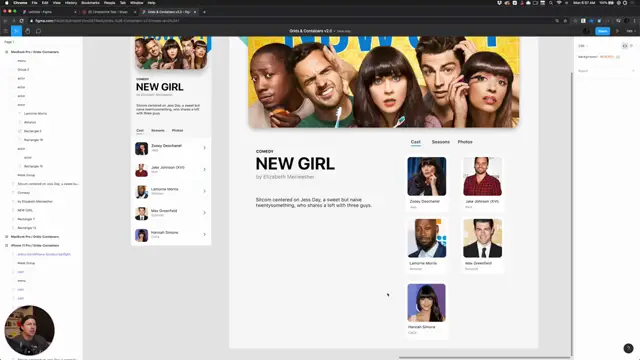Click Cast tab in mobile design
640x360 pixels.
pyautogui.click(x=140, y=131)
